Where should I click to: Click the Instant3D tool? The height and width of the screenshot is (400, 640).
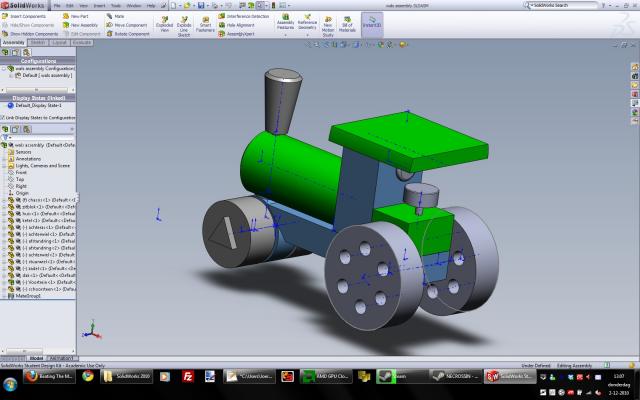tap(370, 22)
